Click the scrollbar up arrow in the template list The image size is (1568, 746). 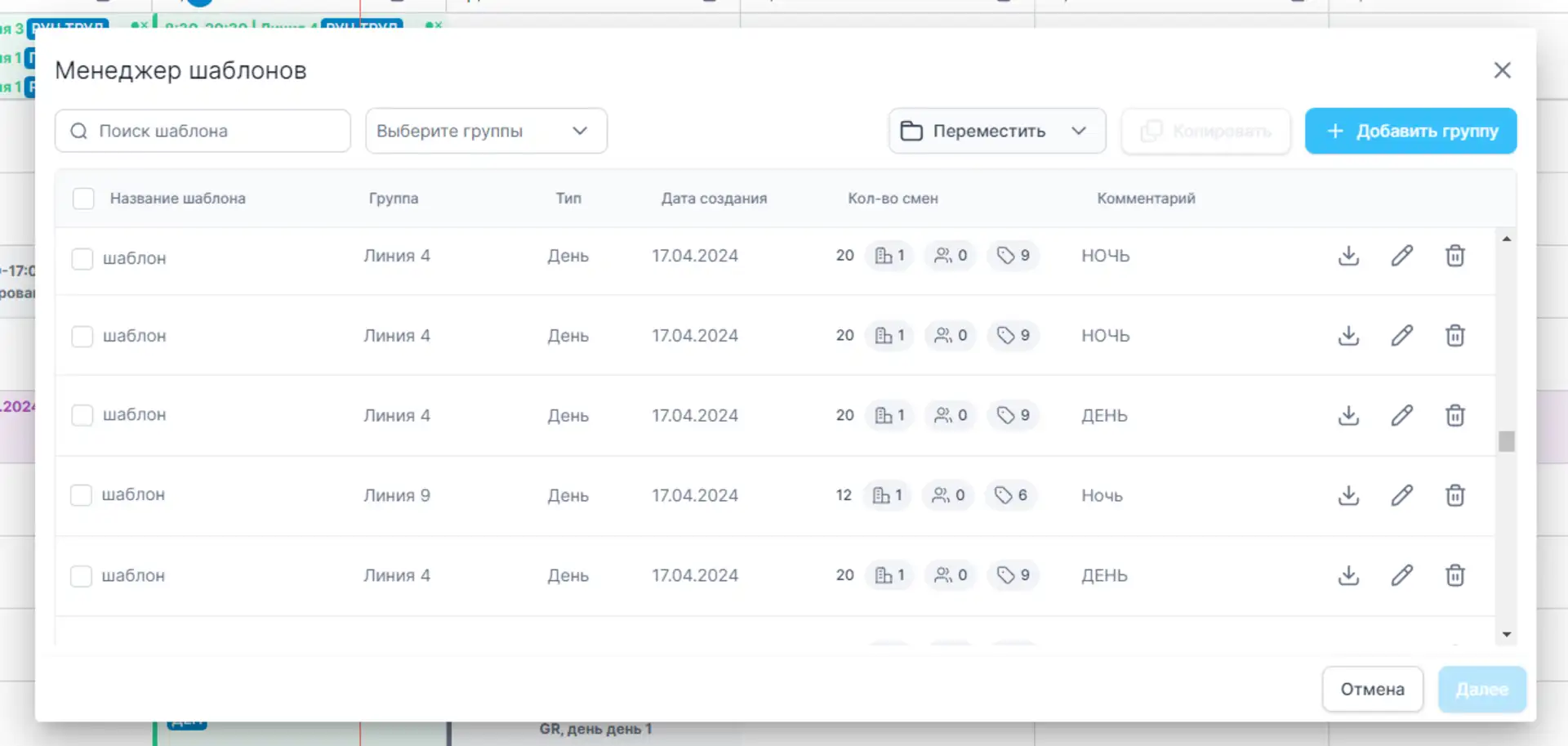[1507, 239]
